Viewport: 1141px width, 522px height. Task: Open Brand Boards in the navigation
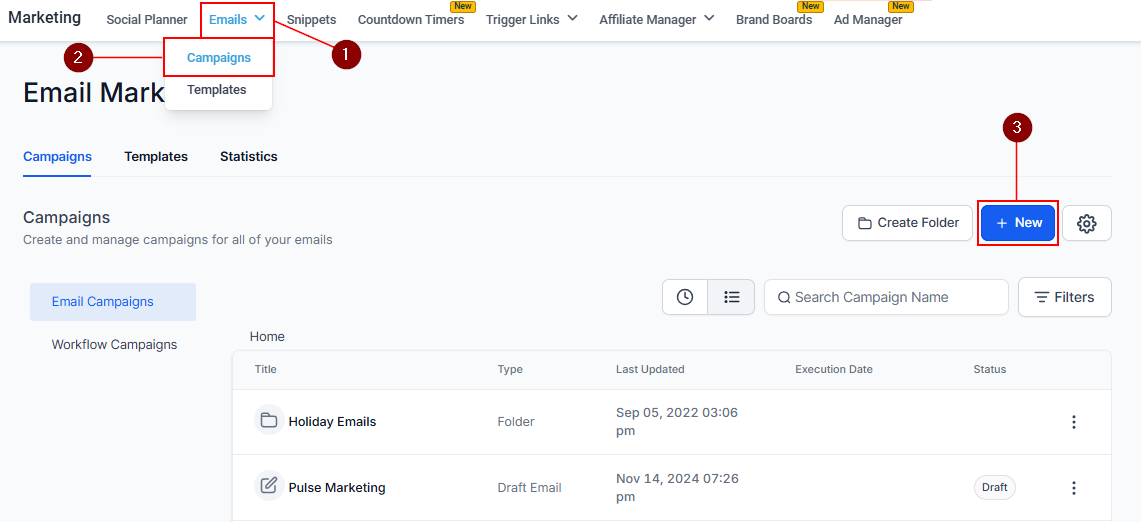coord(774,20)
